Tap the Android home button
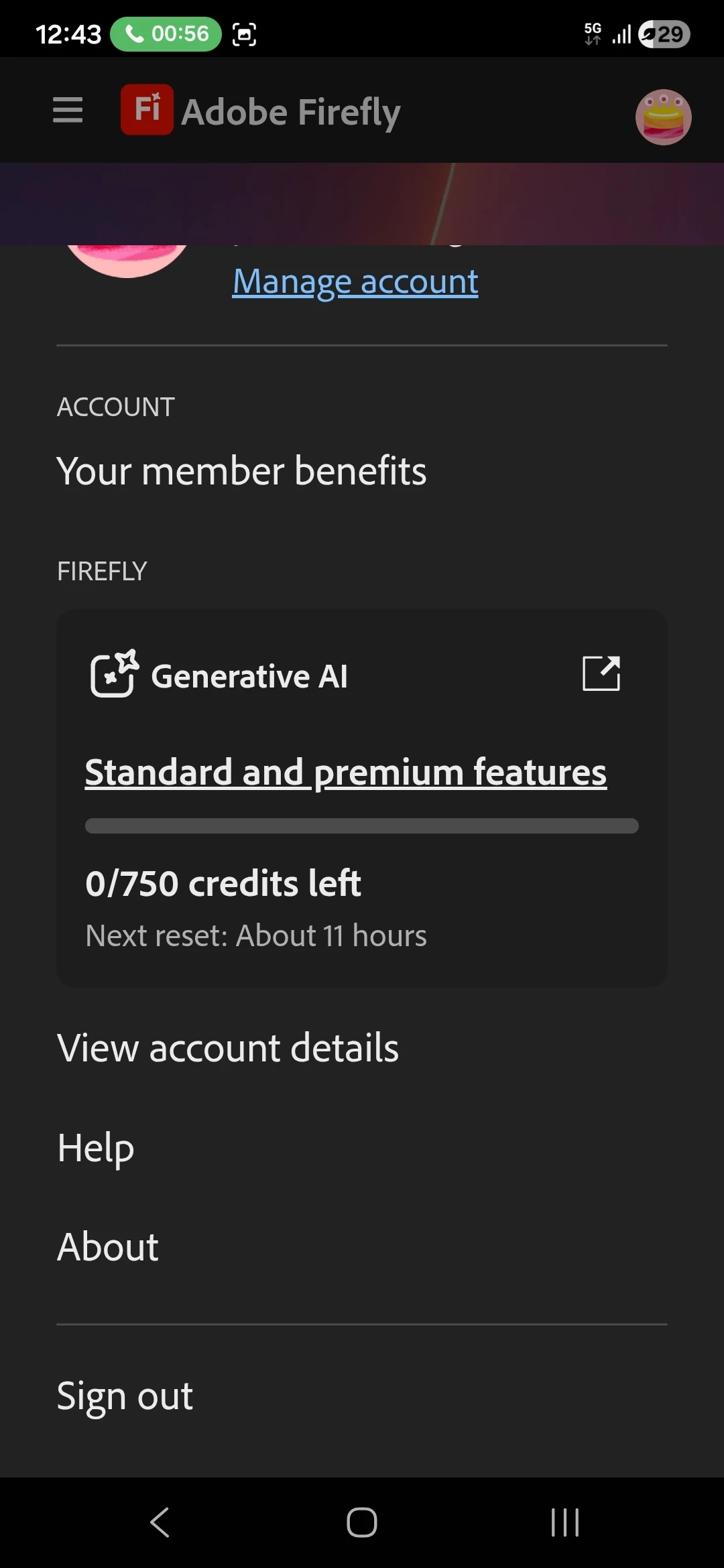 pos(362,1522)
